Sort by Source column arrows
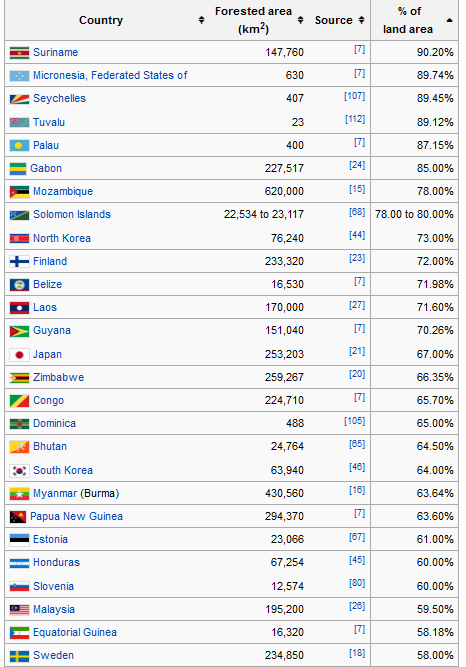Screen dimensions: 466x668 coord(361,20)
